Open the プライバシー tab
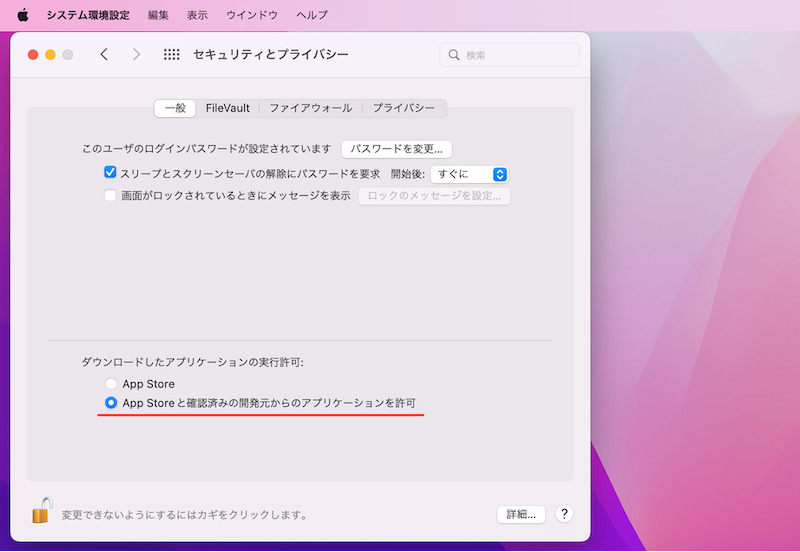 point(404,108)
